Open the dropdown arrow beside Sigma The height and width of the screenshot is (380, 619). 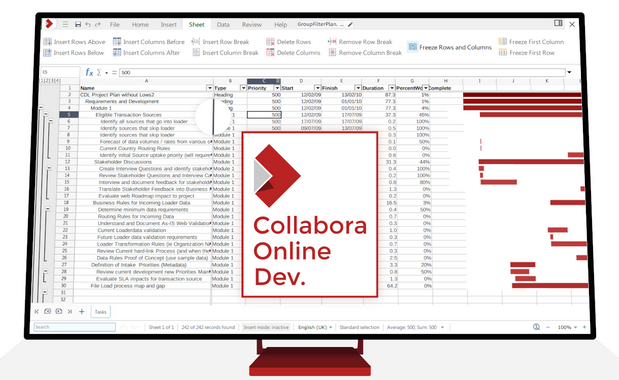(x=106, y=73)
